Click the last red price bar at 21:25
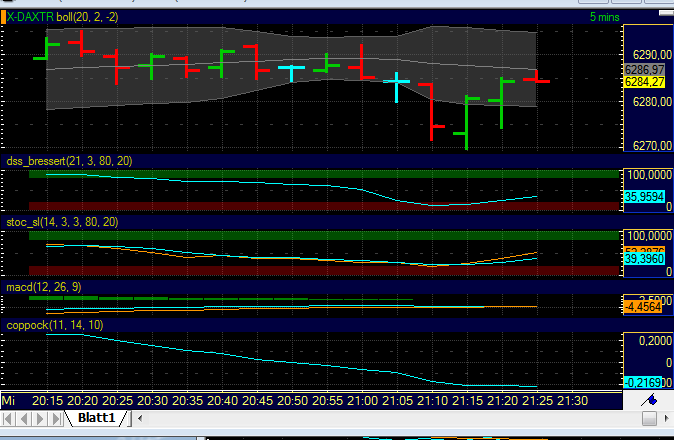 coord(536,77)
